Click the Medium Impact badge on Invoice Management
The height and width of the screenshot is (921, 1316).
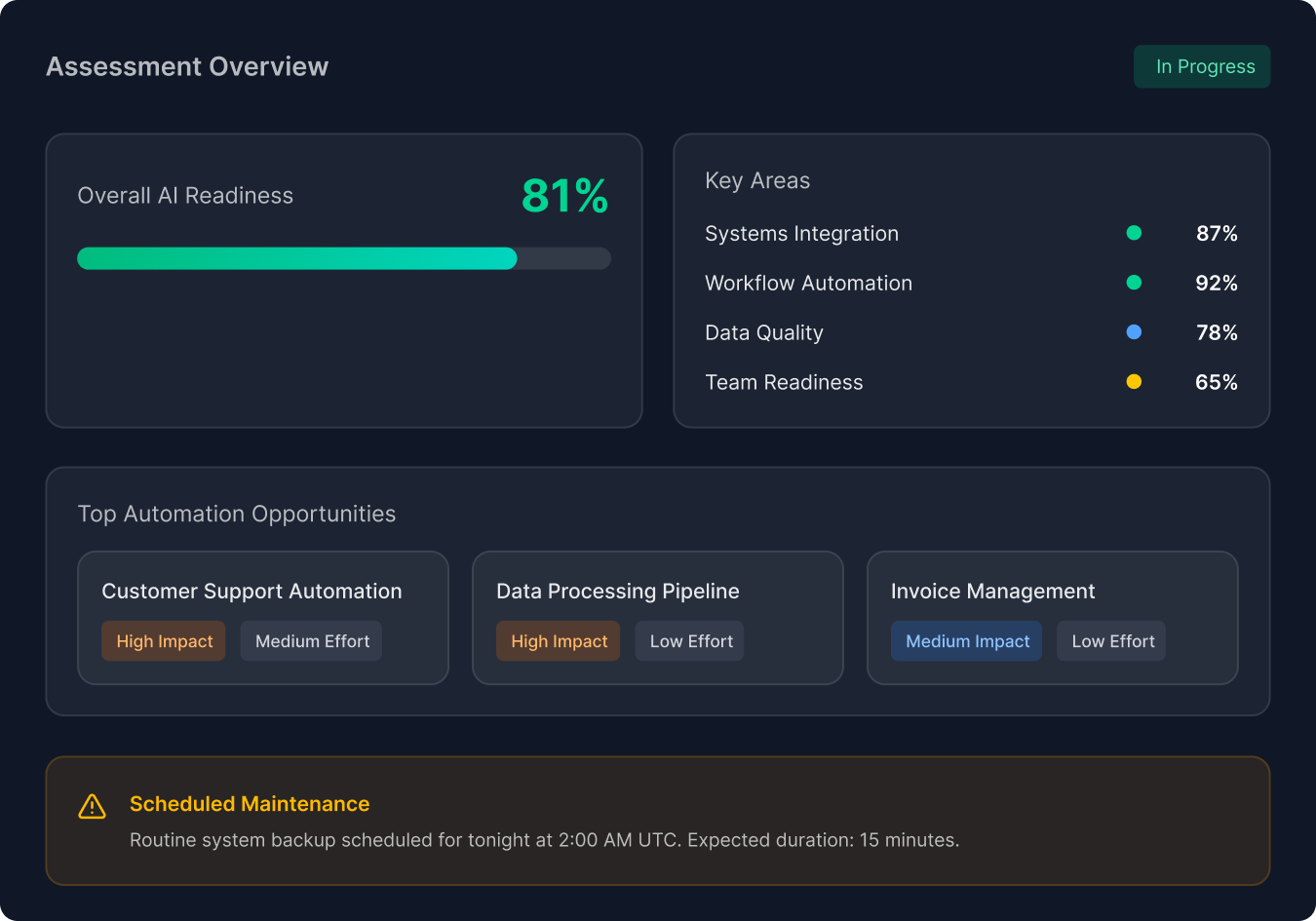coord(966,640)
